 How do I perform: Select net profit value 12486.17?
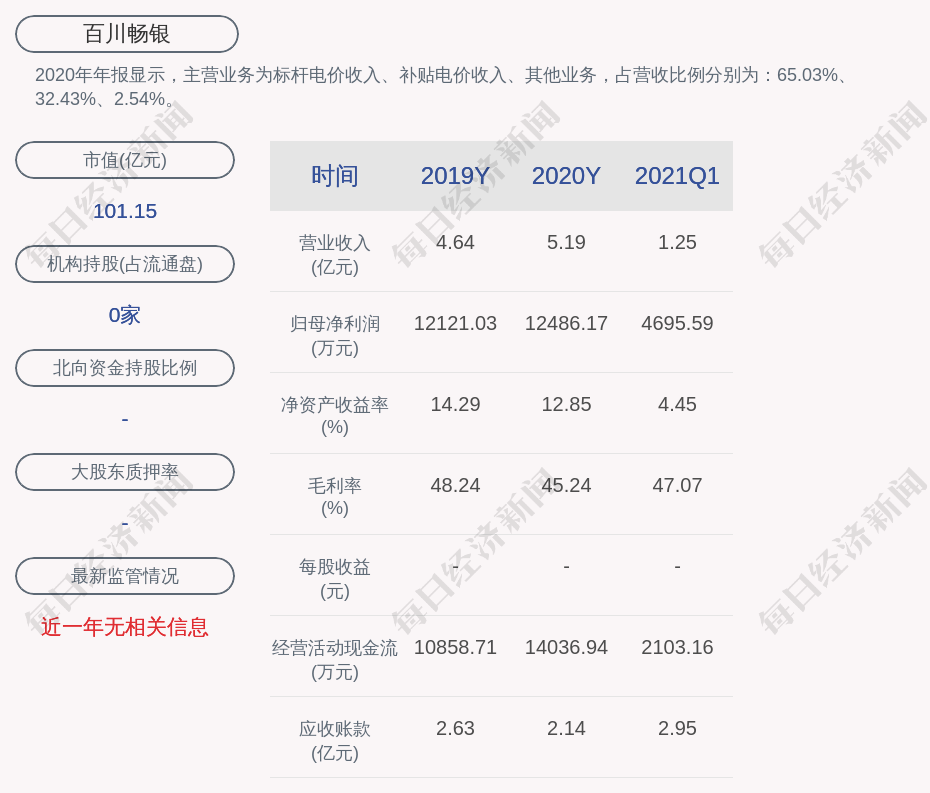(566, 323)
